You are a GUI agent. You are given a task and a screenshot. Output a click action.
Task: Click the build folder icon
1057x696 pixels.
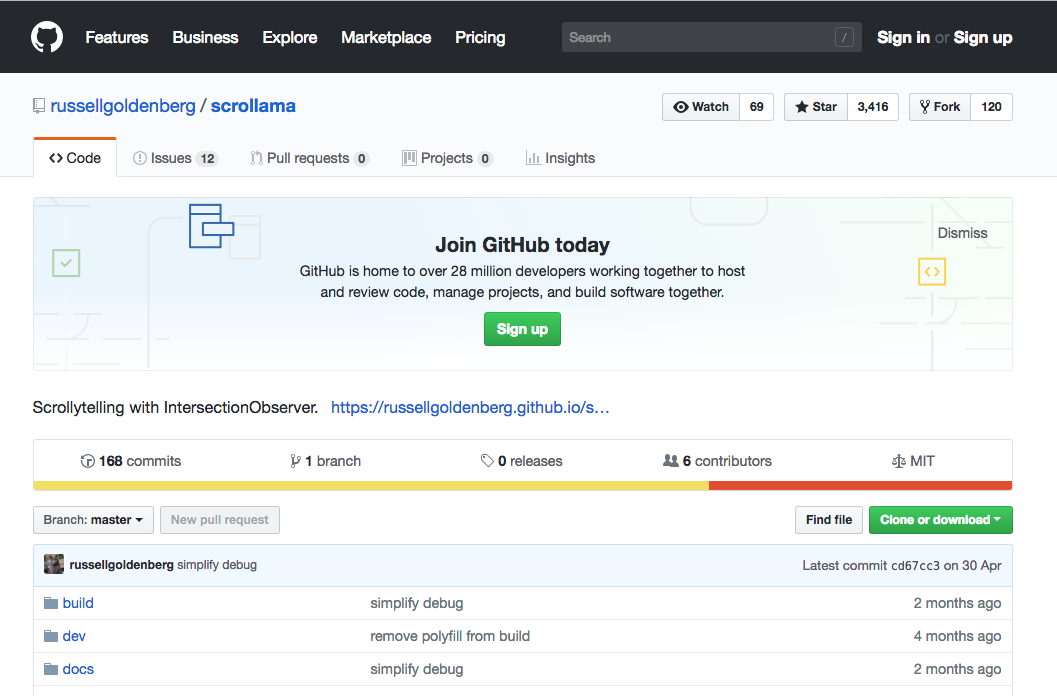51,603
